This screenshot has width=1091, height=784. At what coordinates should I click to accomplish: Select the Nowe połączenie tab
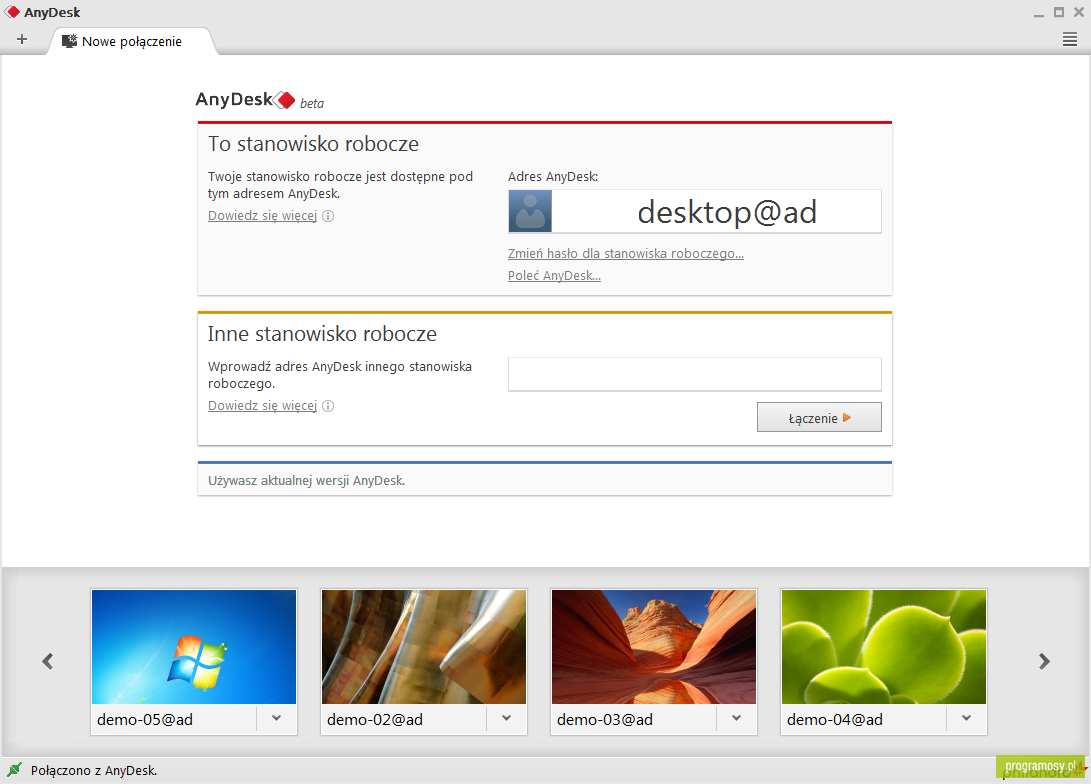click(x=132, y=41)
